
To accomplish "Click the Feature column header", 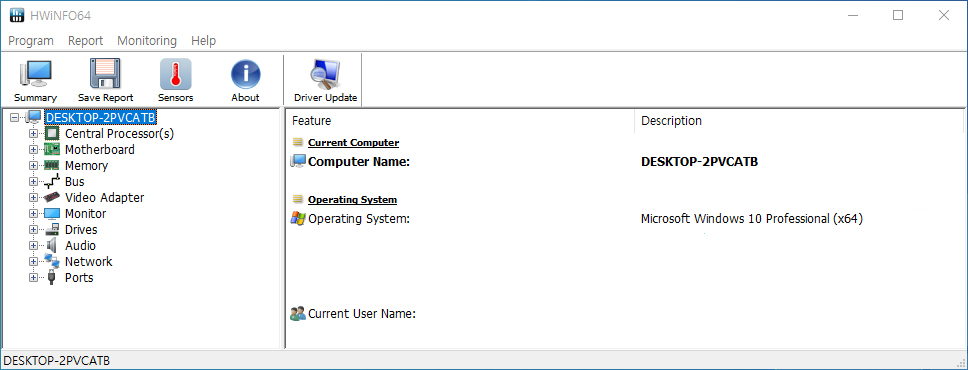I will [461, 120].
